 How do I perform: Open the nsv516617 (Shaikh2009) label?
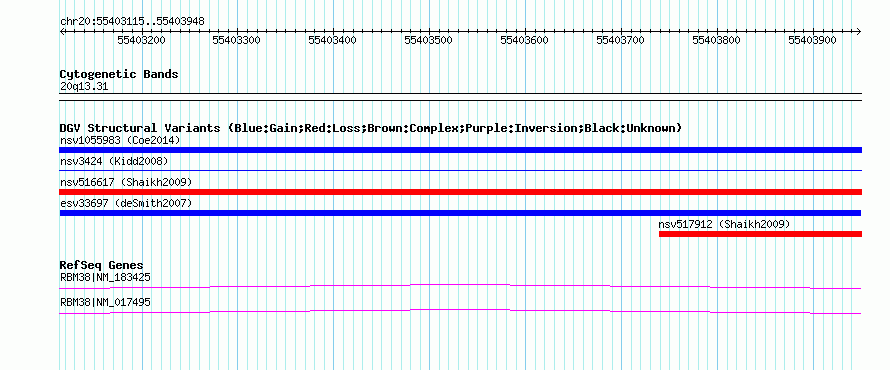(x=126, y=182)
